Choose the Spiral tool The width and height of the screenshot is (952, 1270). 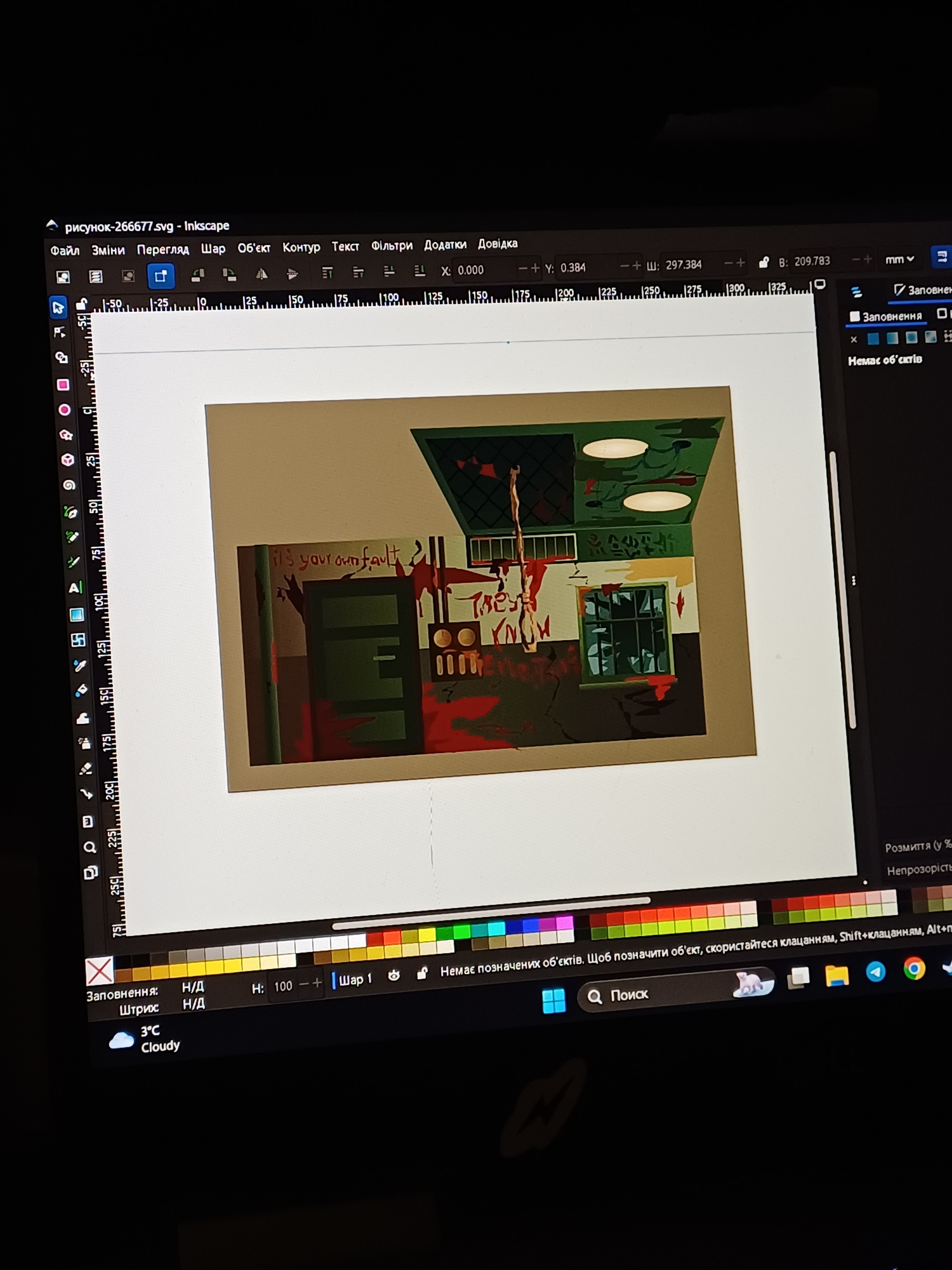coord(69,485)
